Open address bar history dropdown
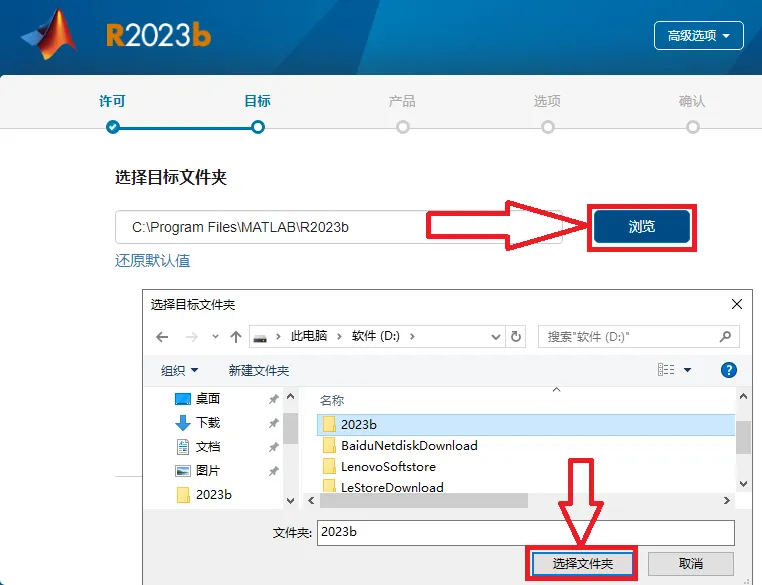The image size is (762, 585). (496, 337)
